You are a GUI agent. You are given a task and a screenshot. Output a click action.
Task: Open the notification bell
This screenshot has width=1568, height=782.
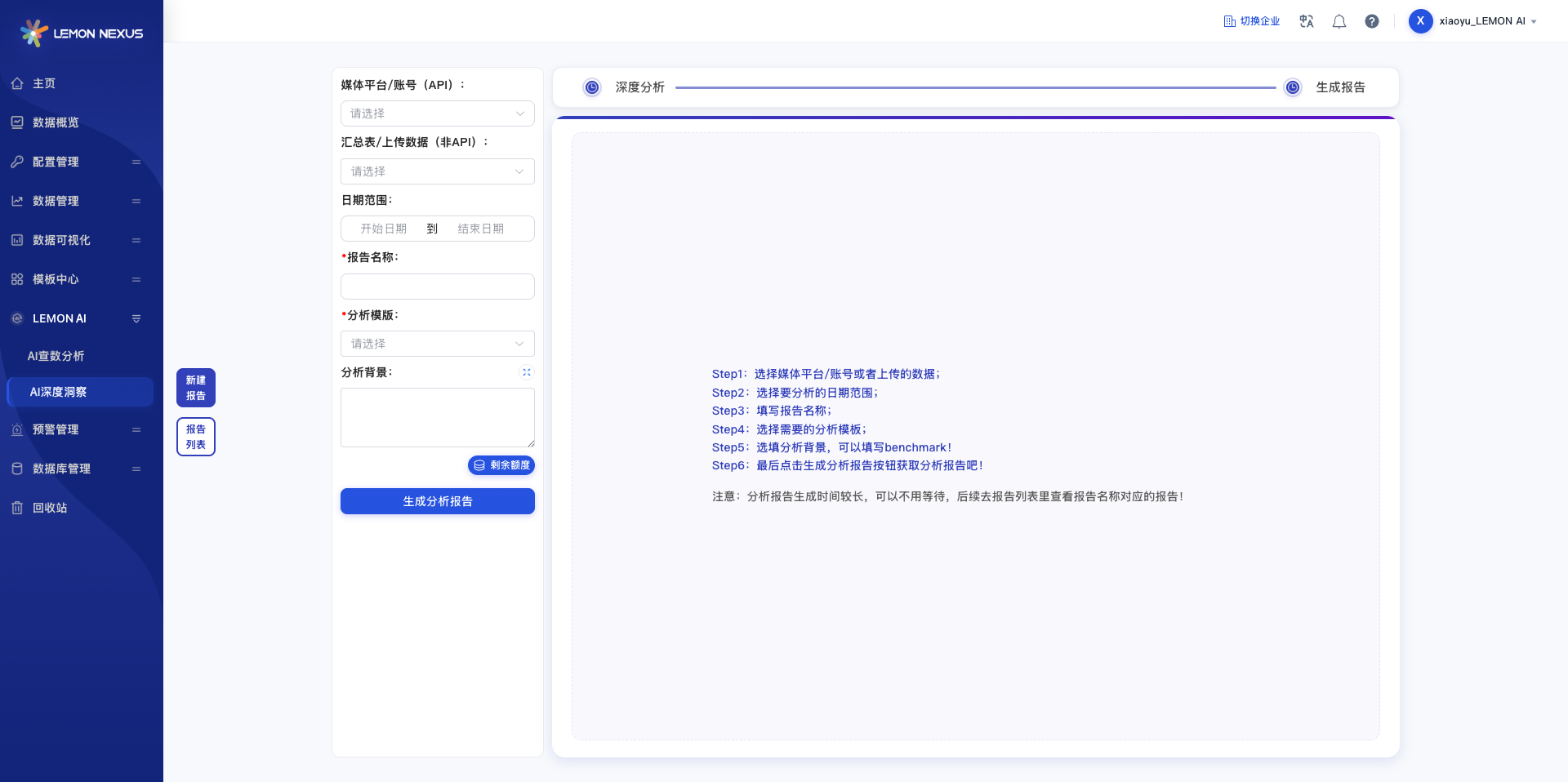1339,21
